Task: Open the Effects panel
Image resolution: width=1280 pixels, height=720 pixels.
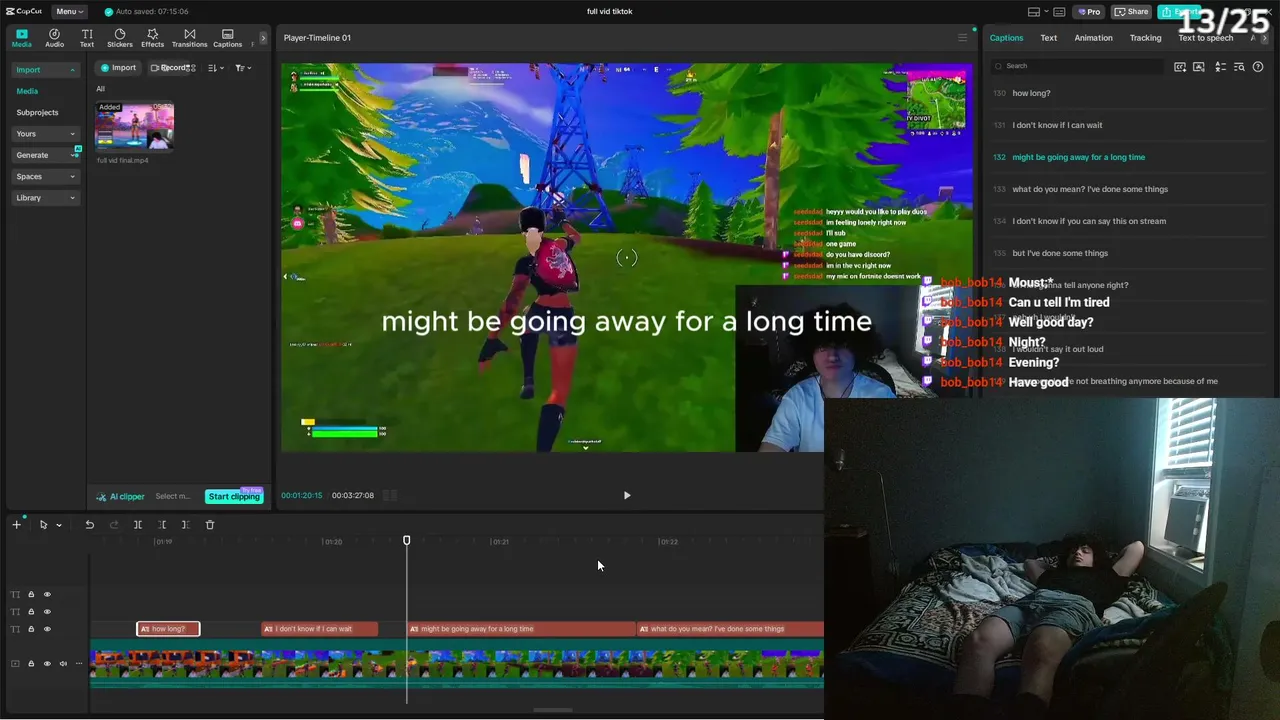Action: tap(152, 38)
